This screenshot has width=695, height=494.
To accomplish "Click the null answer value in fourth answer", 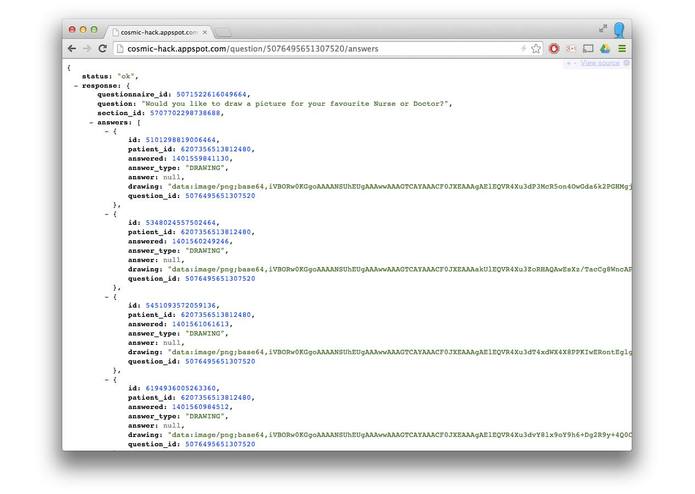I will pyautogui.click(x=172, y=425).
